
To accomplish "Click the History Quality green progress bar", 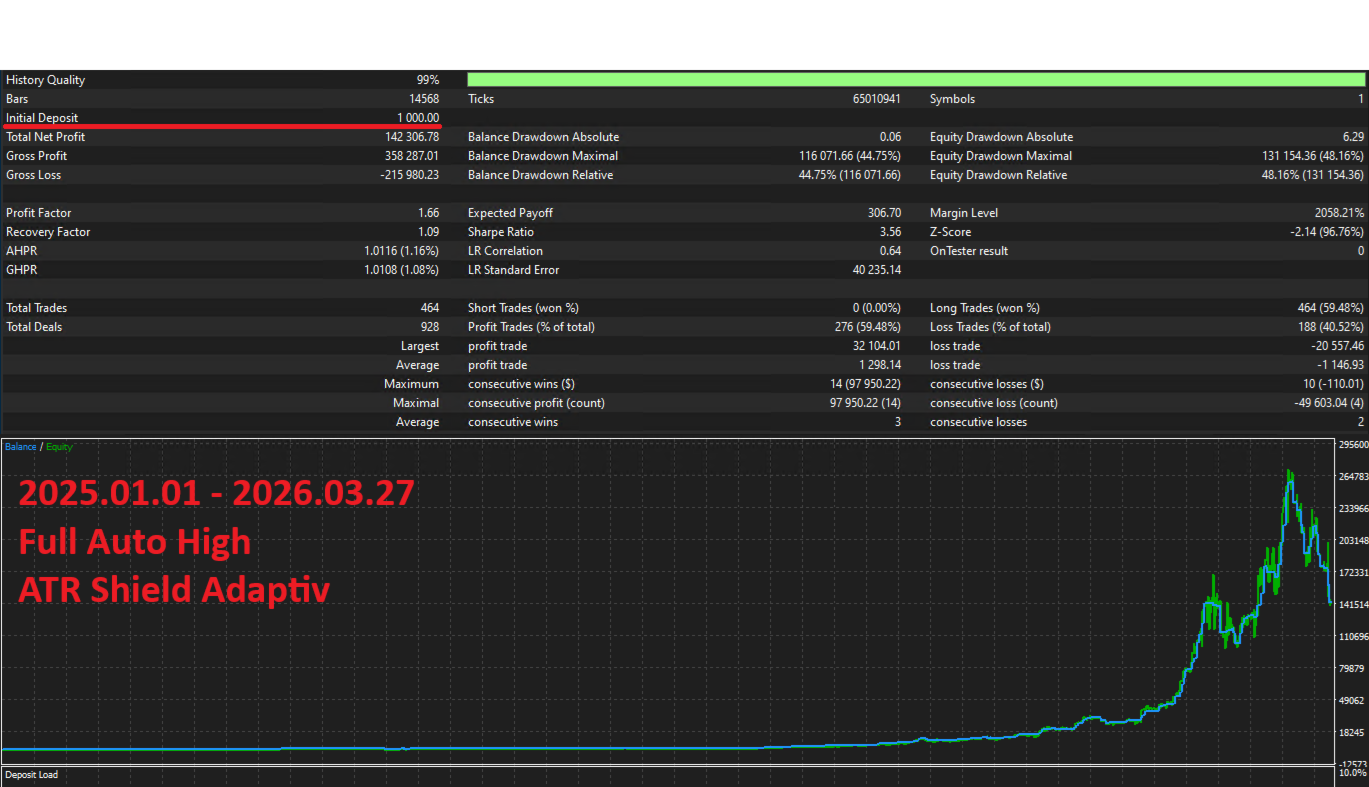I will (x=916, y=80).
